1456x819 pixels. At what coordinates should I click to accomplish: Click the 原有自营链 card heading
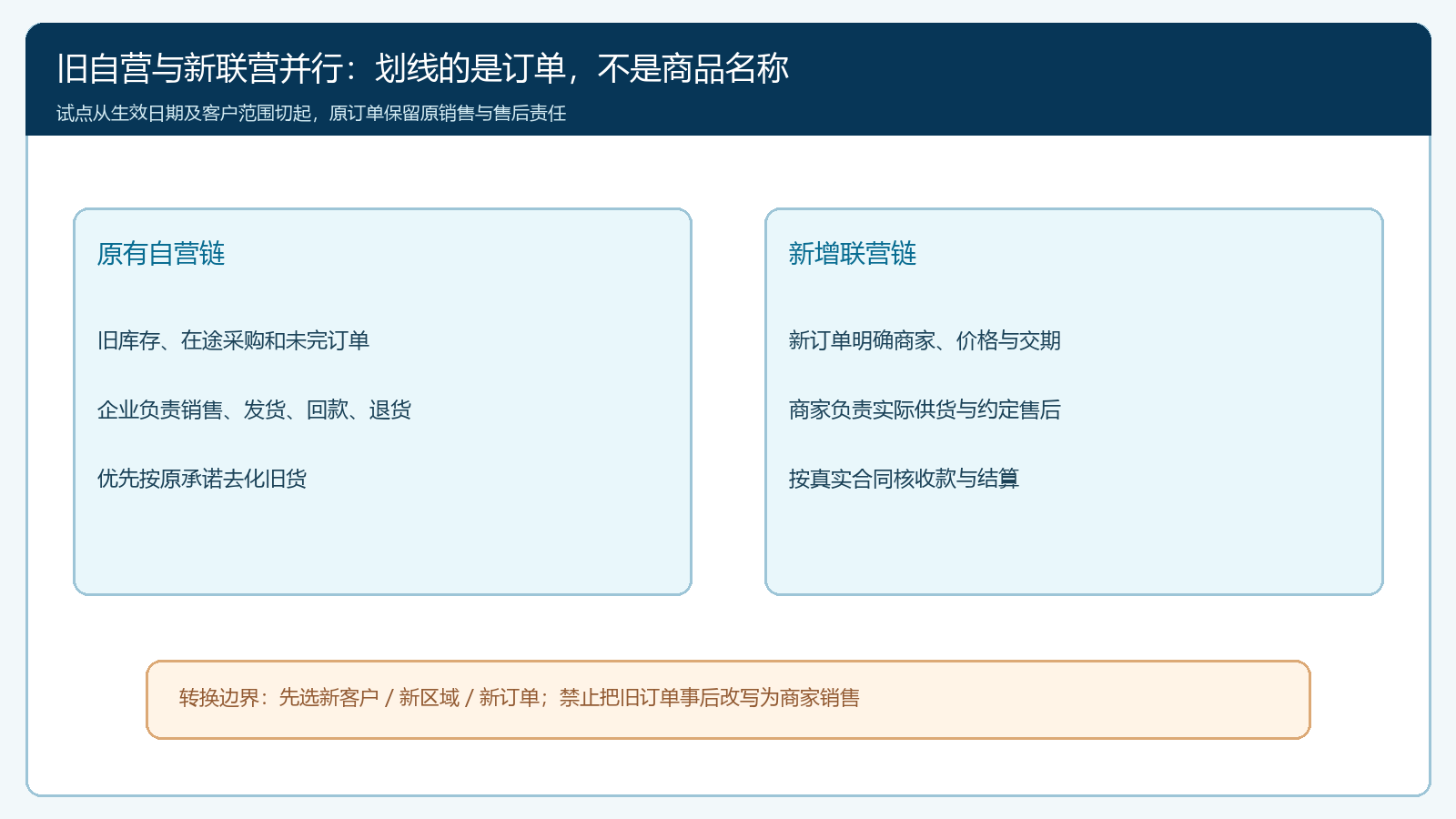tap(161, 254)
